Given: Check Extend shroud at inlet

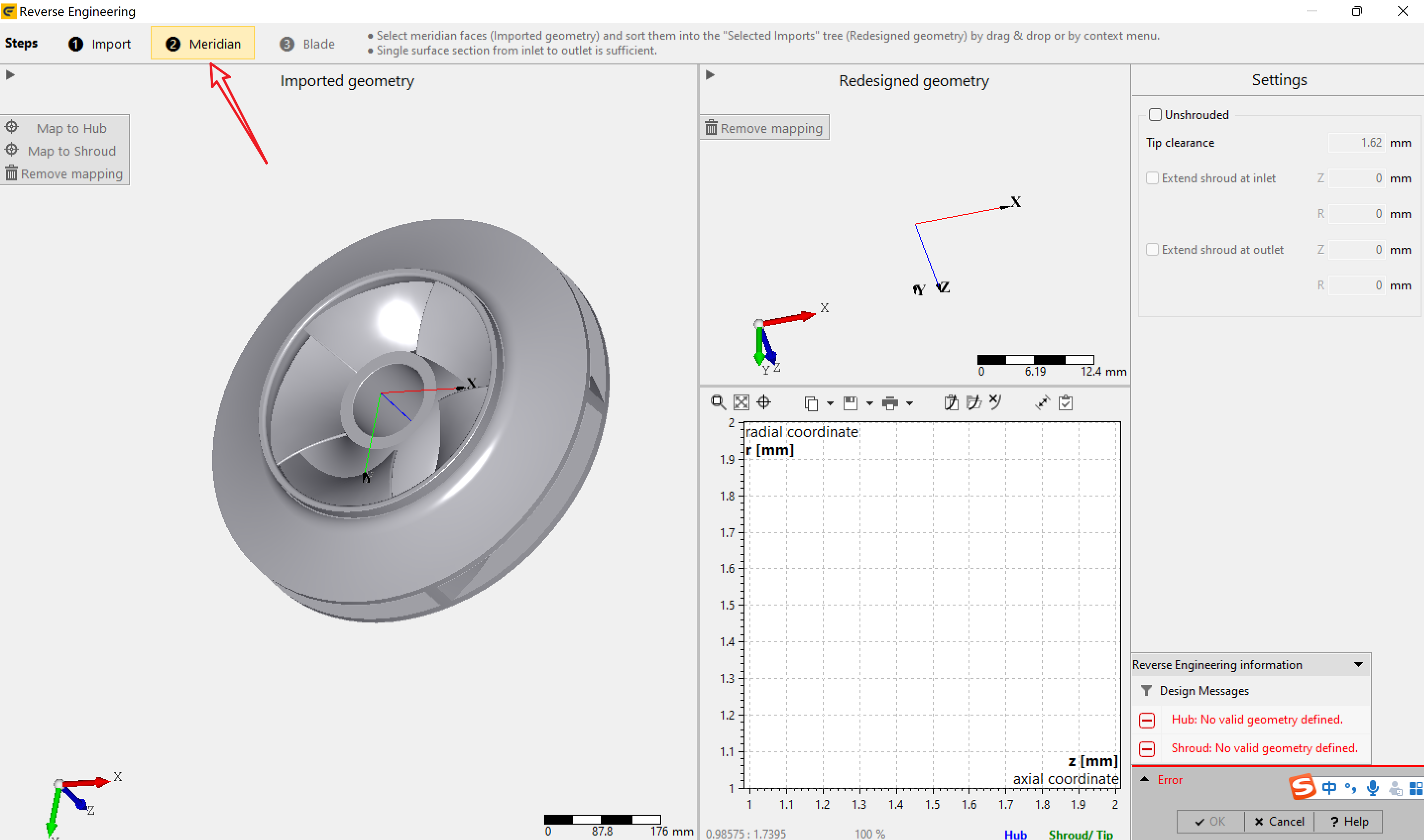Looking at the screenshot, I should [x=1152, y=178].
